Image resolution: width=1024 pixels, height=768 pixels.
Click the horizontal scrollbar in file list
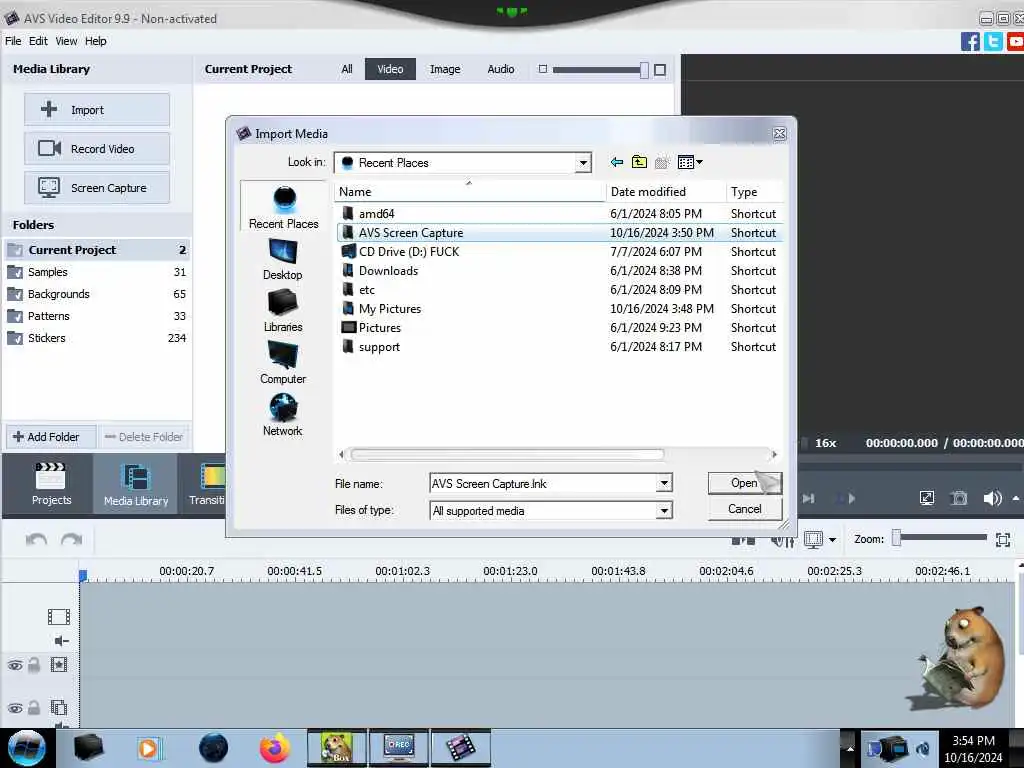507,454
